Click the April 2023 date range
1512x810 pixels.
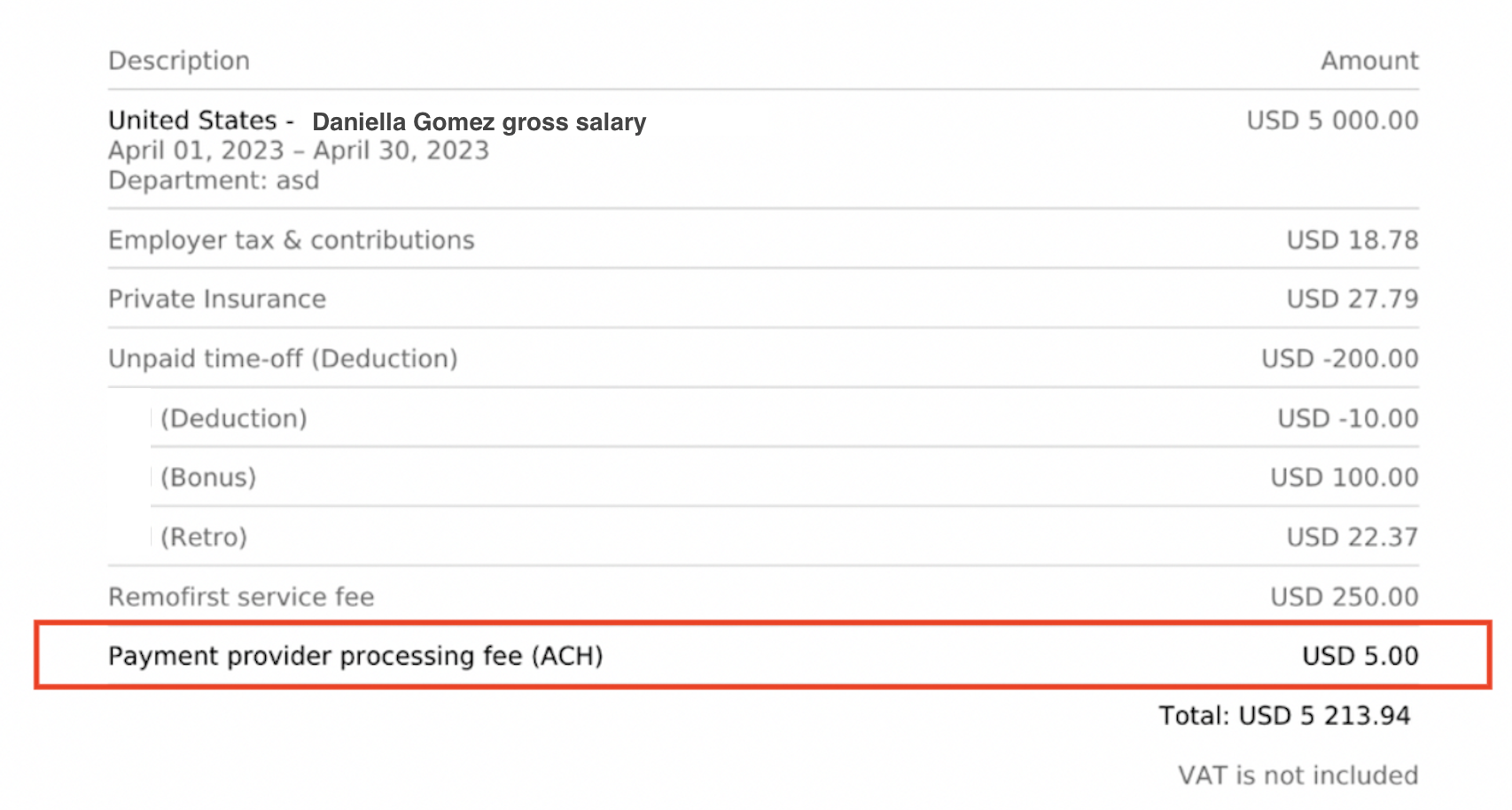click(x=298, y=151)
